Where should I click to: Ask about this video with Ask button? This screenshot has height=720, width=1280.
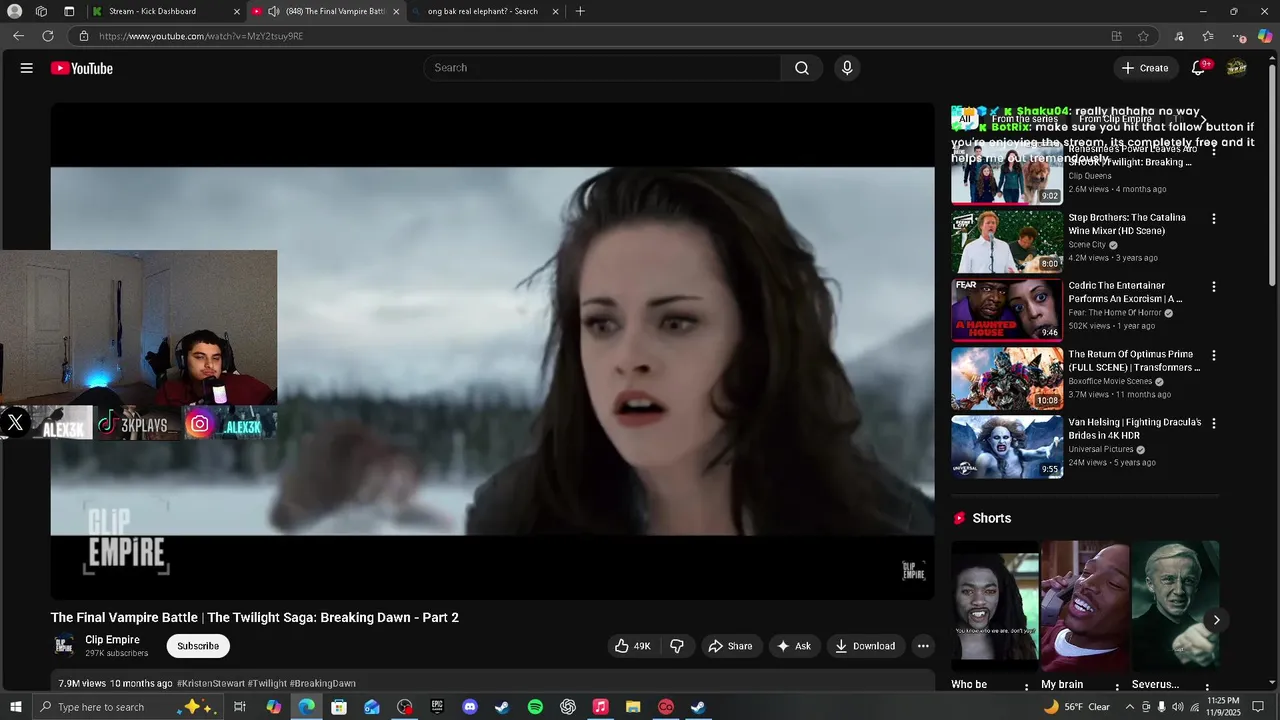pos(794,646)
